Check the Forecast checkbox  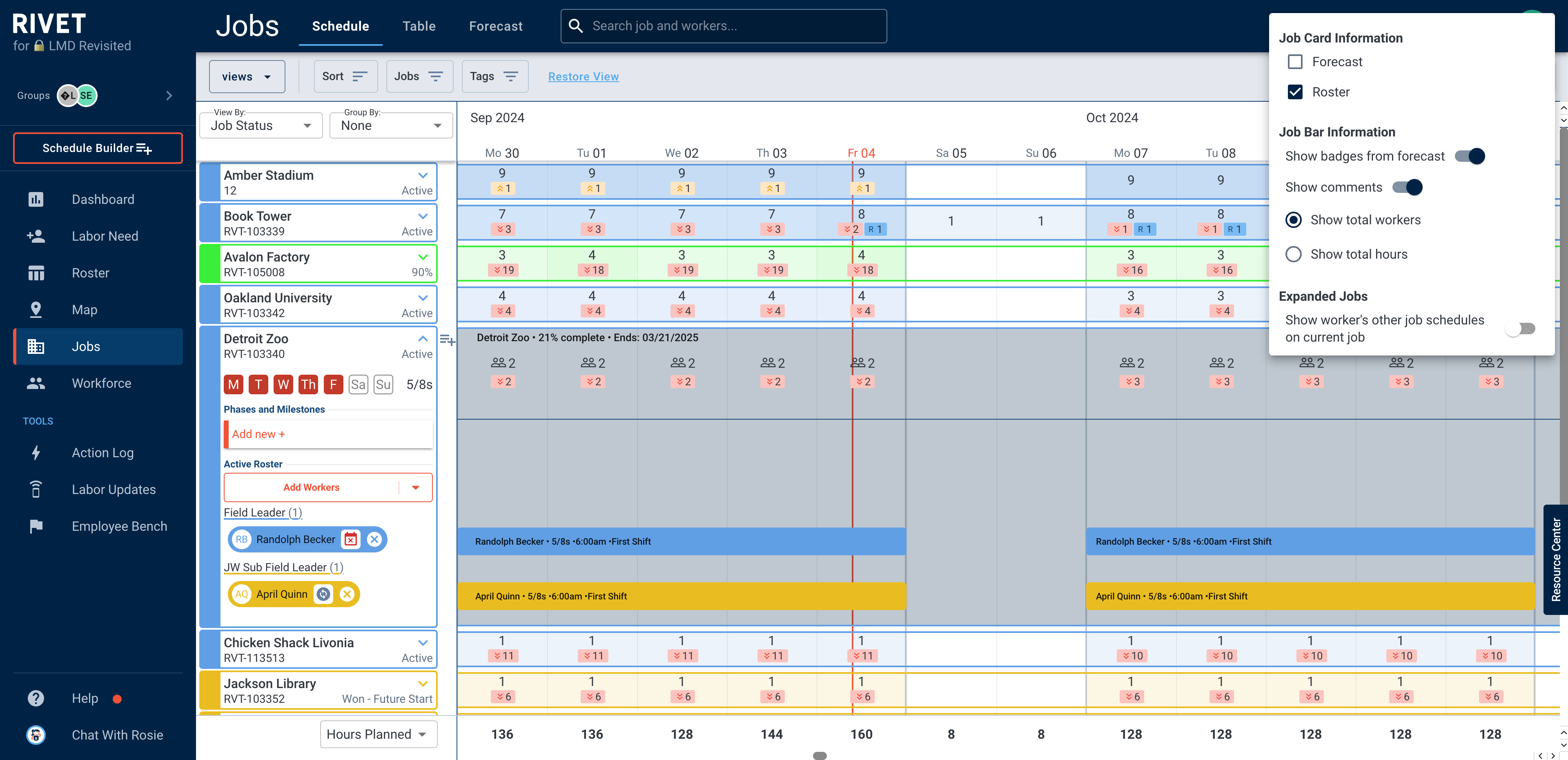1295,62
